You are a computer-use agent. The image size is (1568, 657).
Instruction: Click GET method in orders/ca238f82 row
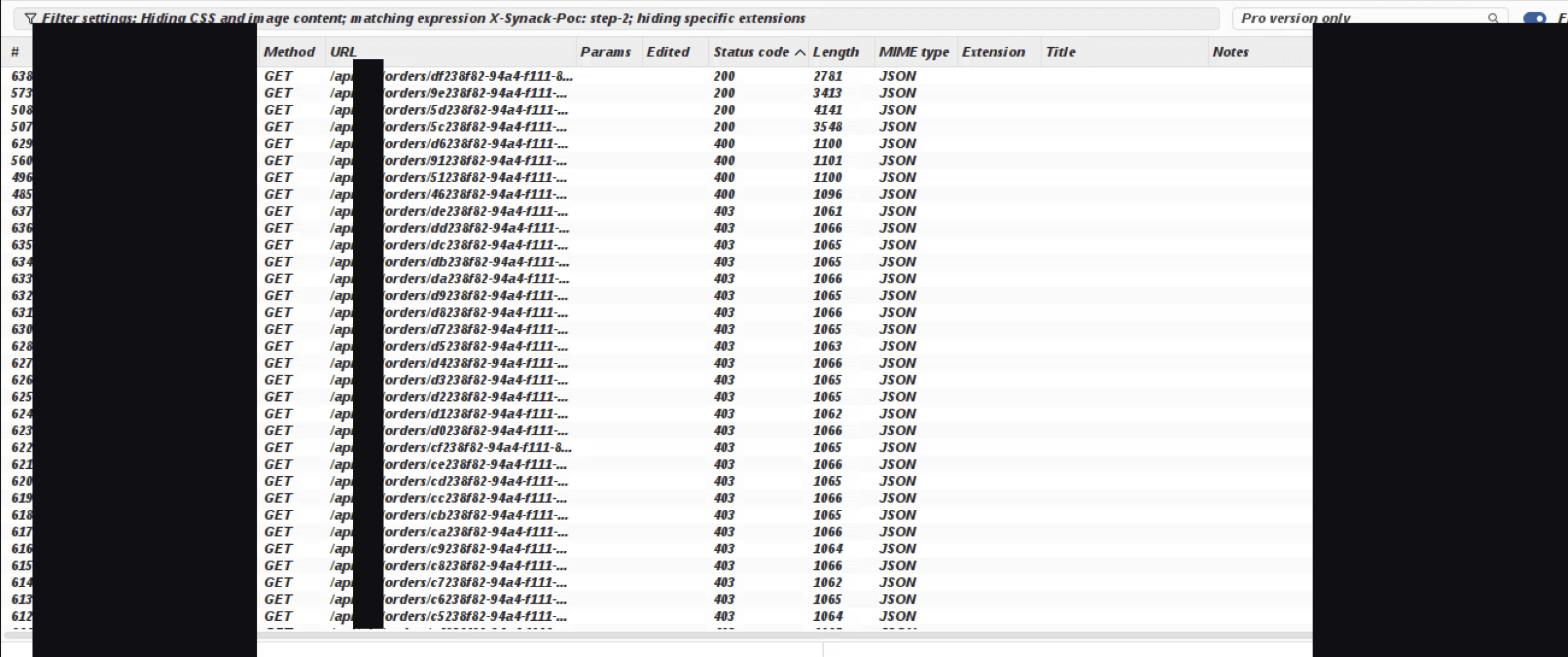point(278,532)
